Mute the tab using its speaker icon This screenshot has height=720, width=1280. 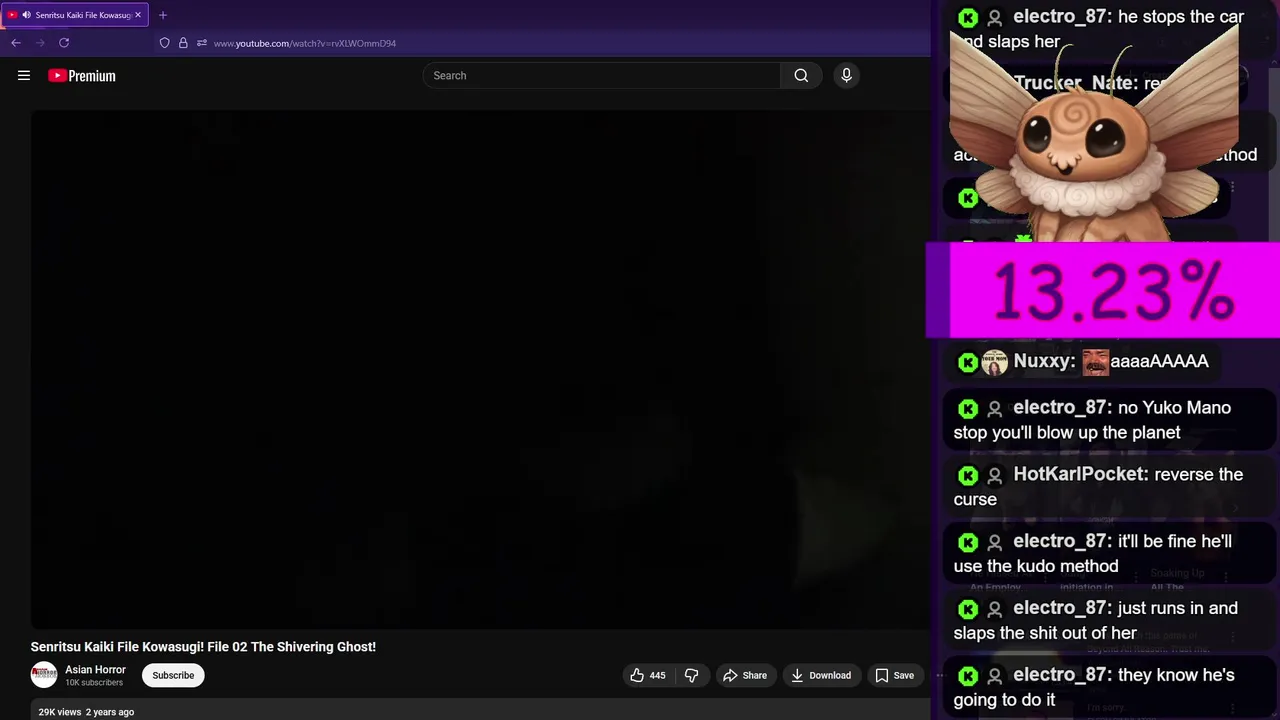pyautogui.click(x=26, y=15)
